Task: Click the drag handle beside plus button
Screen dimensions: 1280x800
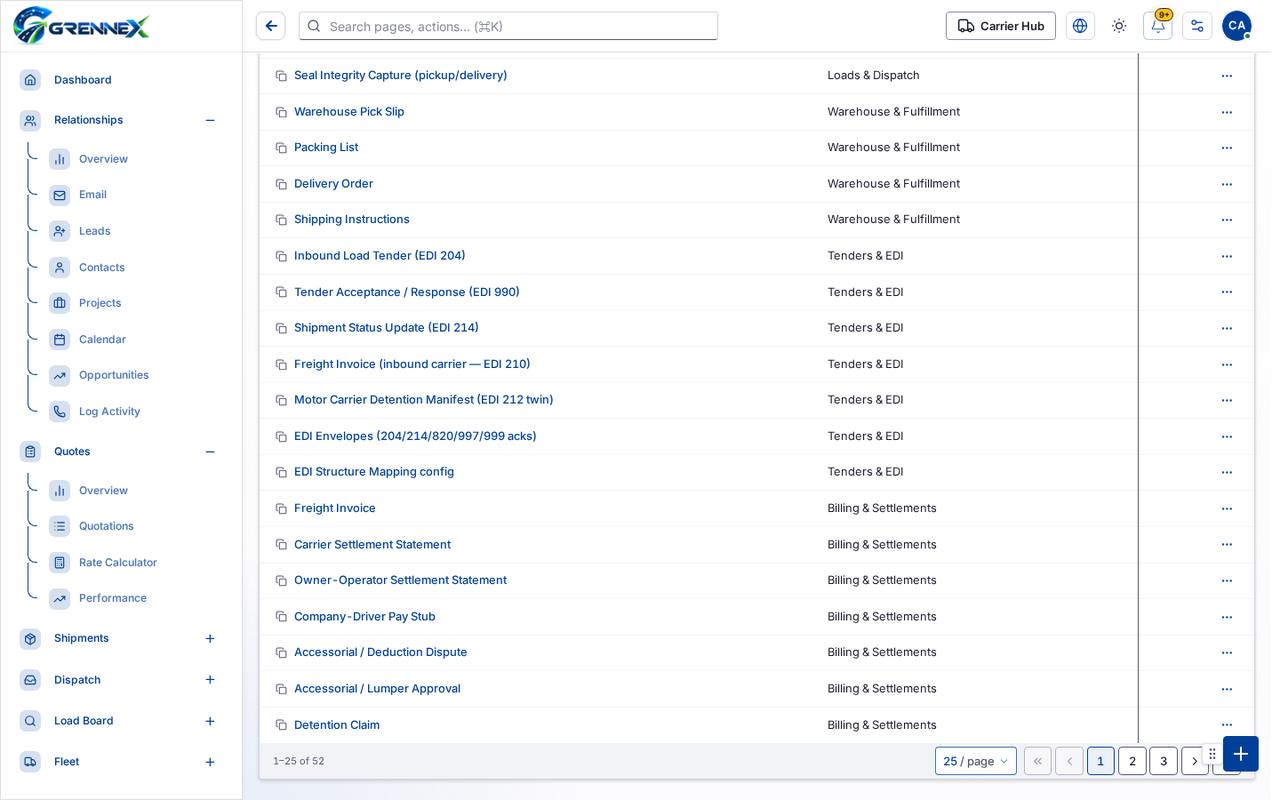Action: point(1212,754)
